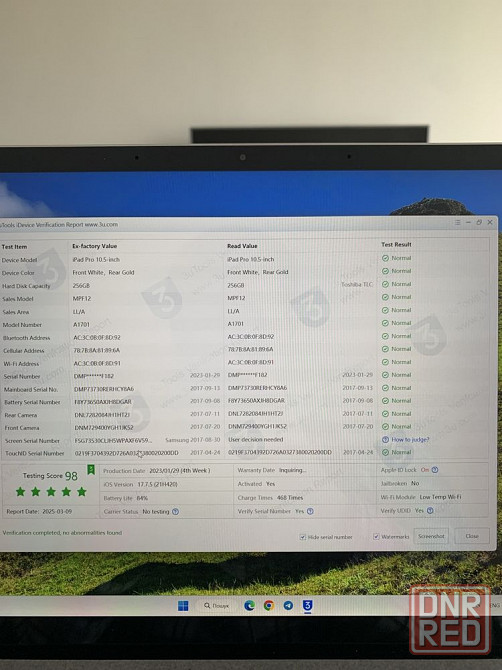This screenshot has height=670, width=502.
Task: Click Normal check icon for Device Color
Action: [x=385, y=271]
